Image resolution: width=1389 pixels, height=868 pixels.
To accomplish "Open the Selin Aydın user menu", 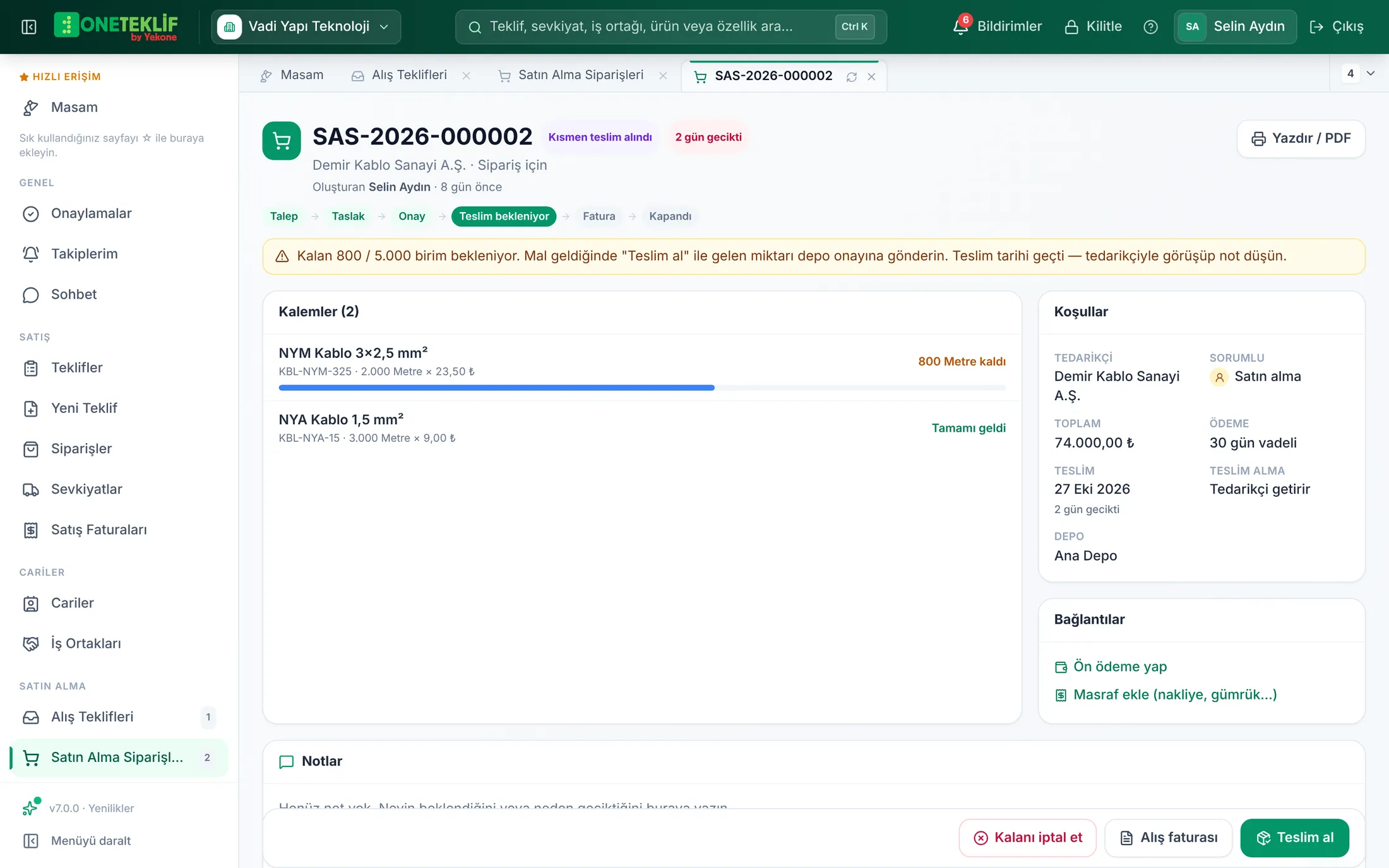I will click(1235, 27).
